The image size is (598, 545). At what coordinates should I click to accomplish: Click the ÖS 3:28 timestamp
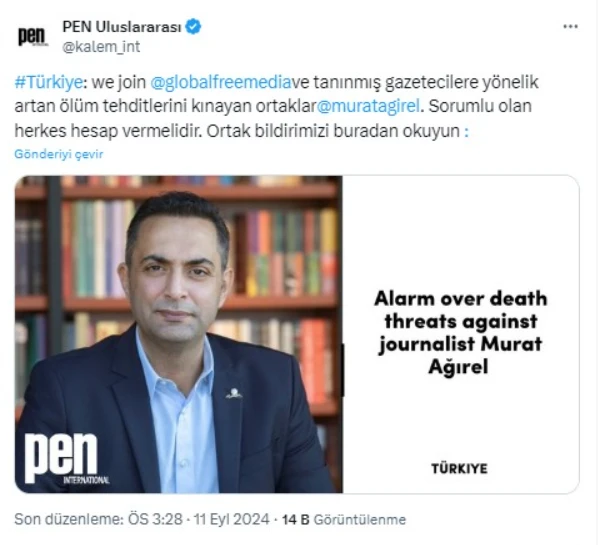point(155,519)
